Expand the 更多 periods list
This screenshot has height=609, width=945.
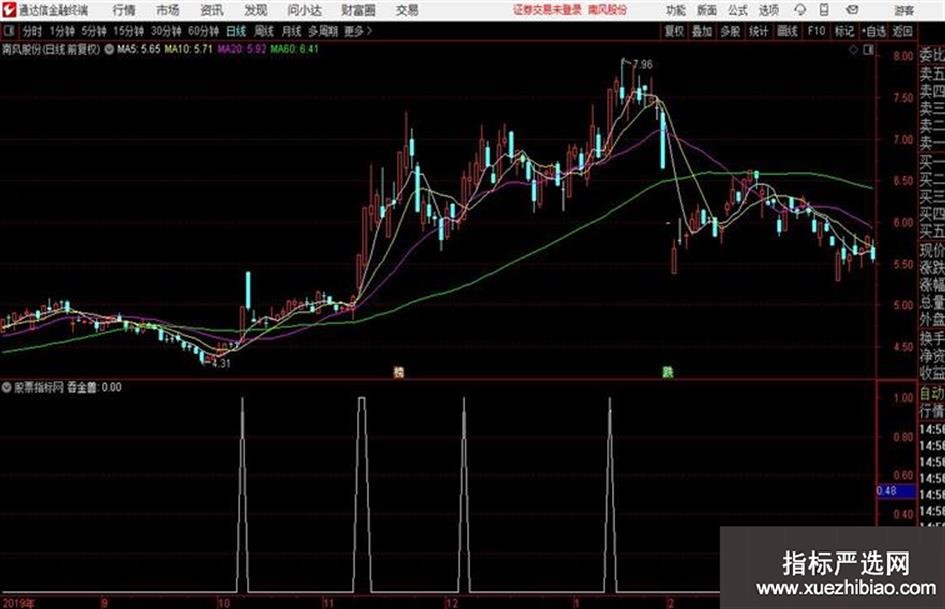click(x=358, y=31)
